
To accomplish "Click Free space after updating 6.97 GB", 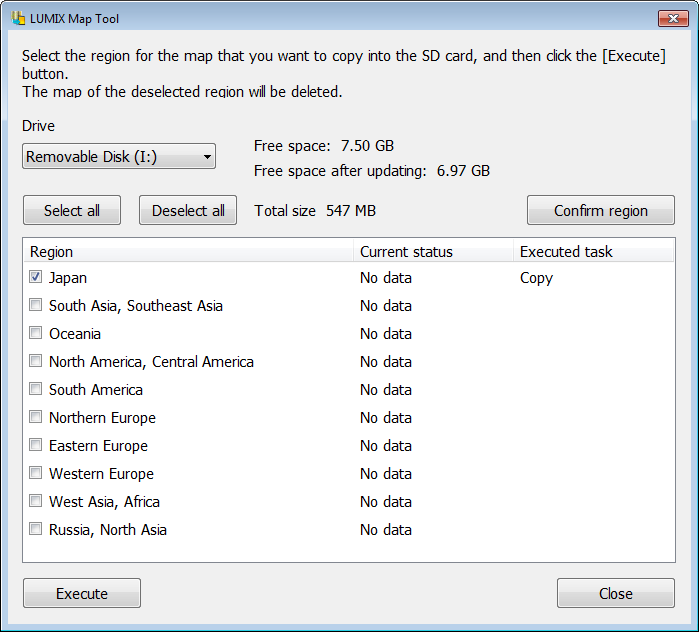I will (x=372, y=171).
